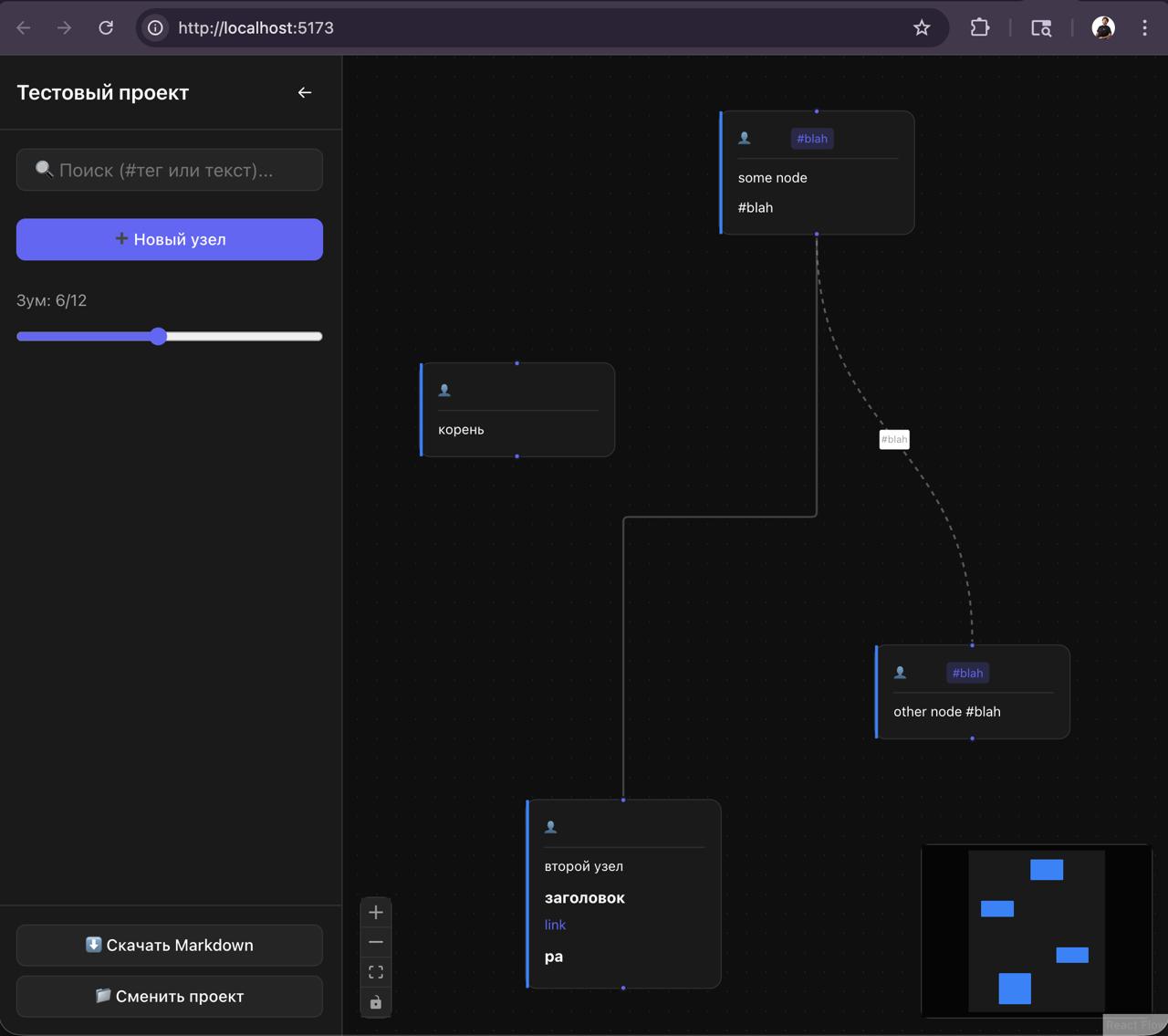Viewport: 1168px width, 1036px height.
Task: Click the zoom slider handle
Action: click(159, 336)
